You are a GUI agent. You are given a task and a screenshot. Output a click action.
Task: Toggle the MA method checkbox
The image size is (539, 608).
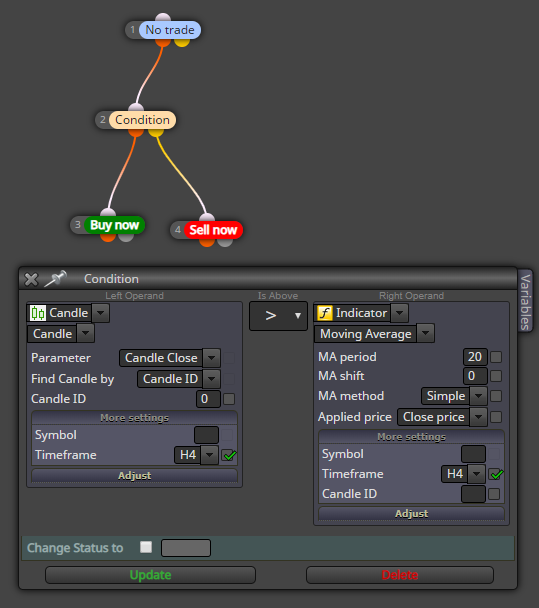pyautogui.click(x=496, y=396)
